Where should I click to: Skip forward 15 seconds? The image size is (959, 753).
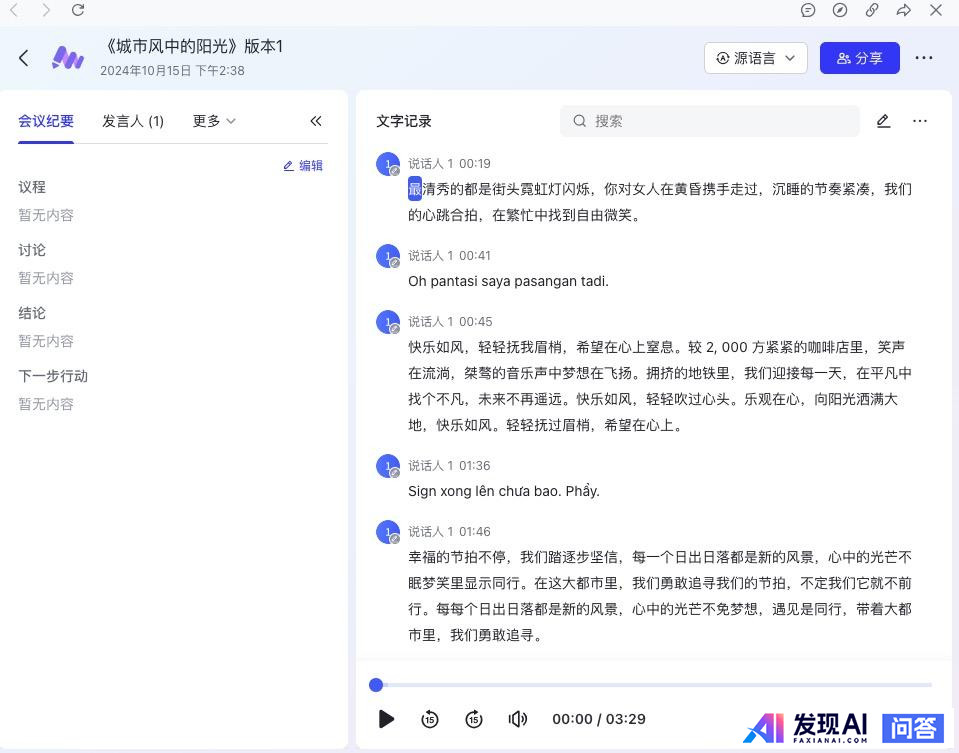474,719
